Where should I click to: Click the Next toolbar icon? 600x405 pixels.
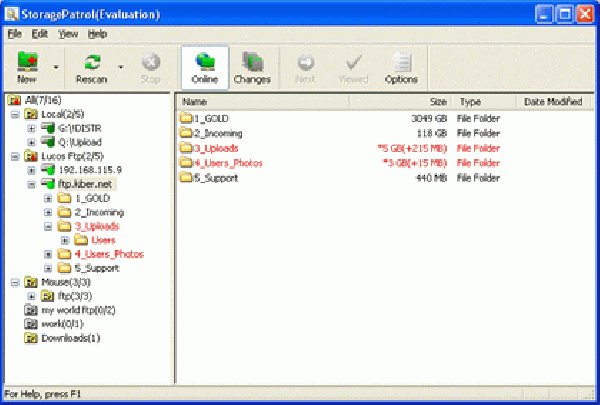click(306, 62)
